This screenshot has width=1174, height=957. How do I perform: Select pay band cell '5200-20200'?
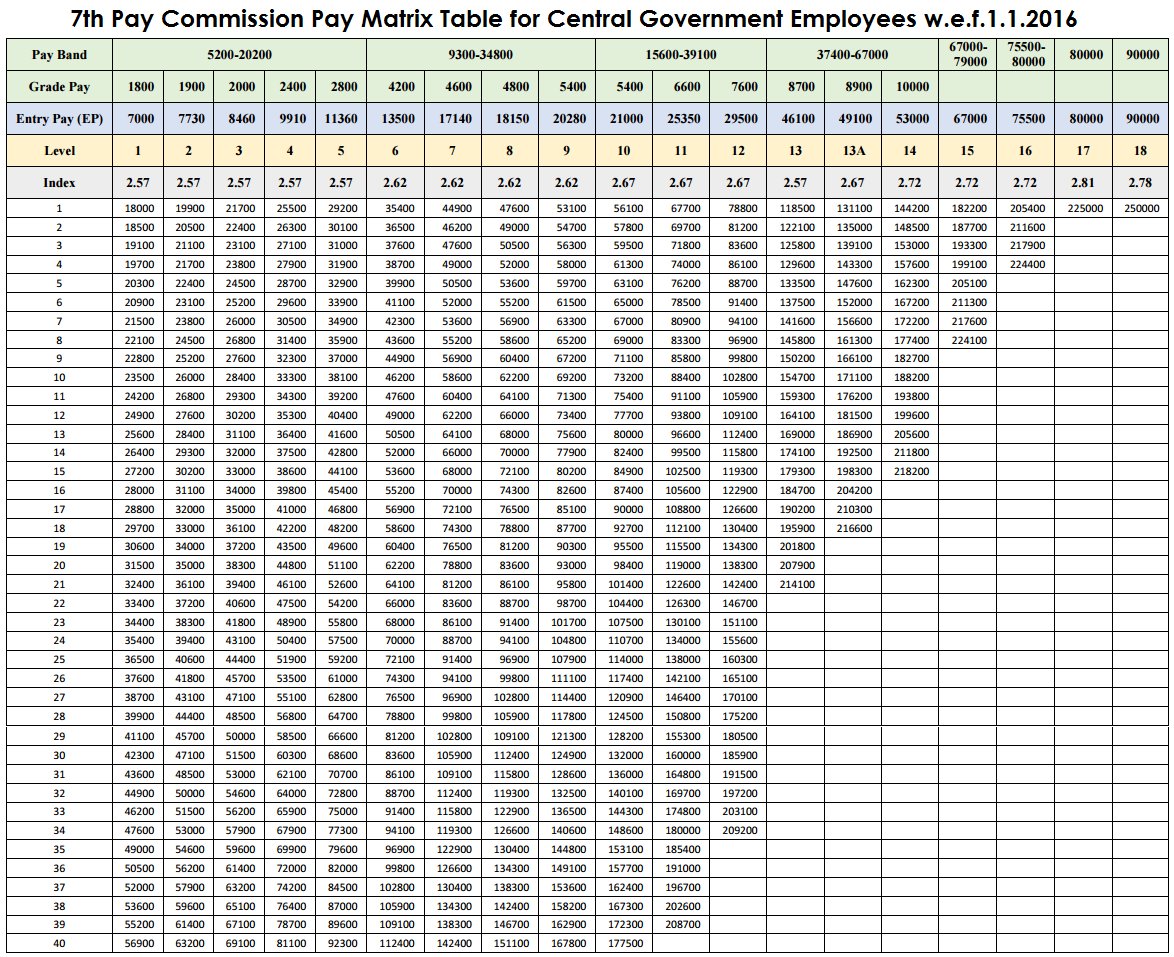point(240,55)
